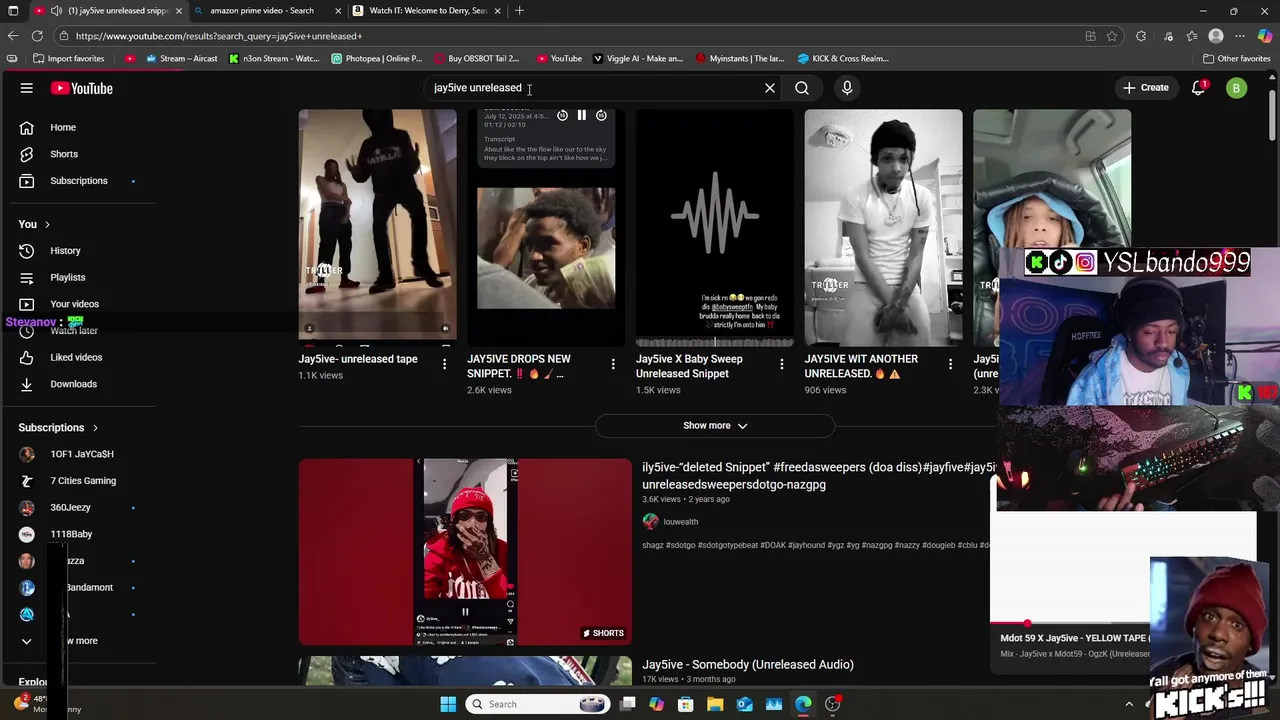1280x720 pixels.
Task: Open the account avatar menu
Action: coord(1237,88)
